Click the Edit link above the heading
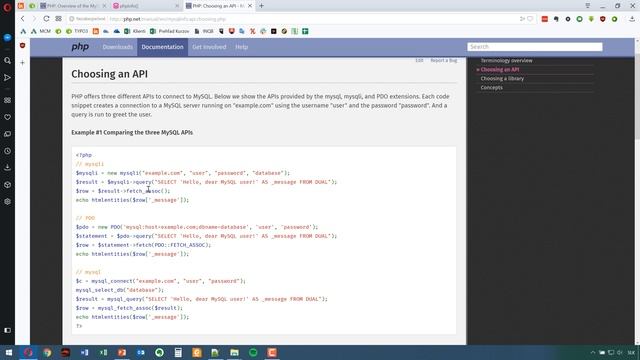The height and width of the screenshot is (360, 640). [x=419, y=60]
